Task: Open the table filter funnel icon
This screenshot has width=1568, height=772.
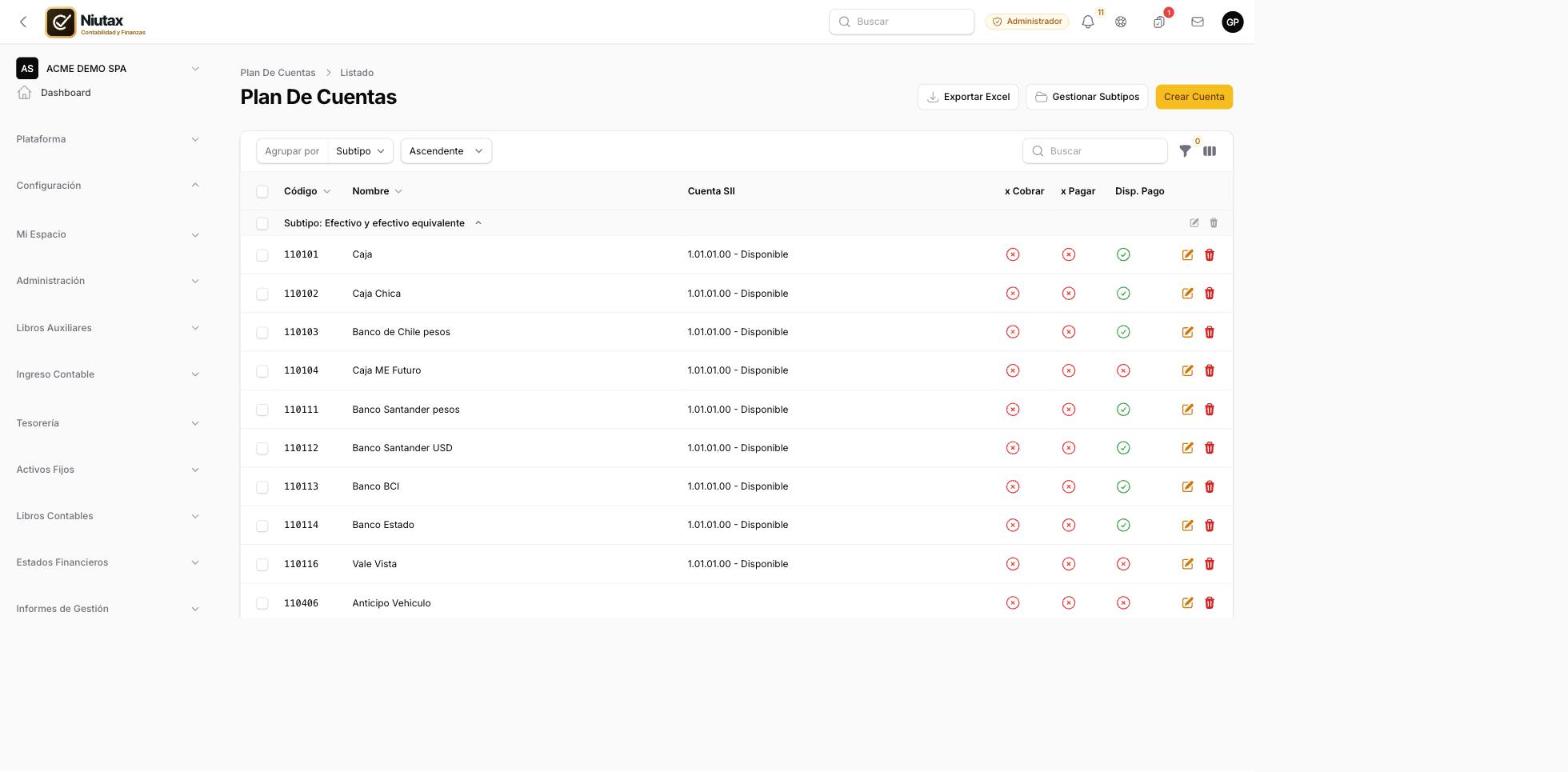Action: pos(1185,151)
